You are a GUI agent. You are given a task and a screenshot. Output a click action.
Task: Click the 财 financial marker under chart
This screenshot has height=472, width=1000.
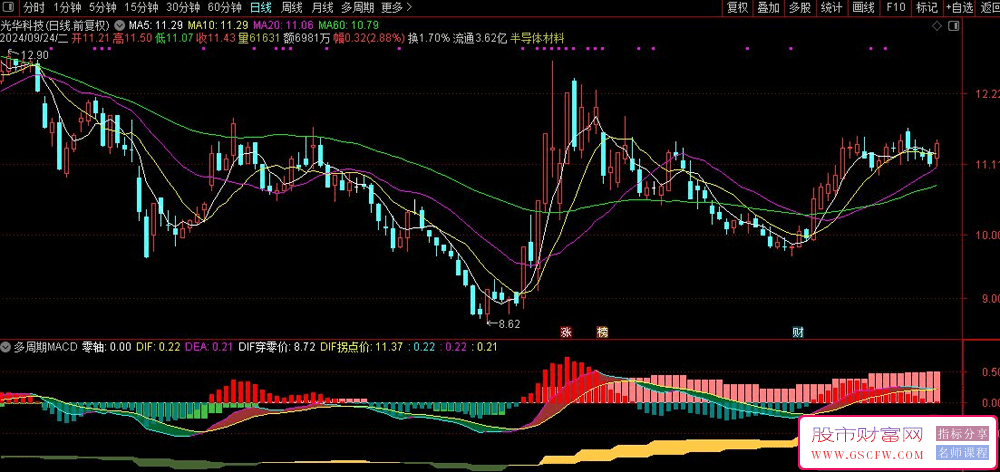pyautogui.click(x=797, y=332)
